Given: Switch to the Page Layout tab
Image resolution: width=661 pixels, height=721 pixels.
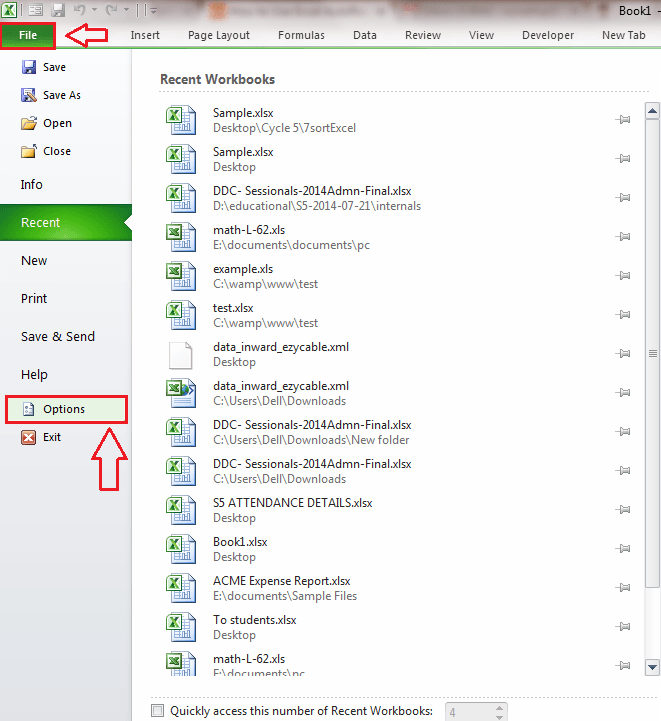Looking at the screenshot, I should coord(219,35).
